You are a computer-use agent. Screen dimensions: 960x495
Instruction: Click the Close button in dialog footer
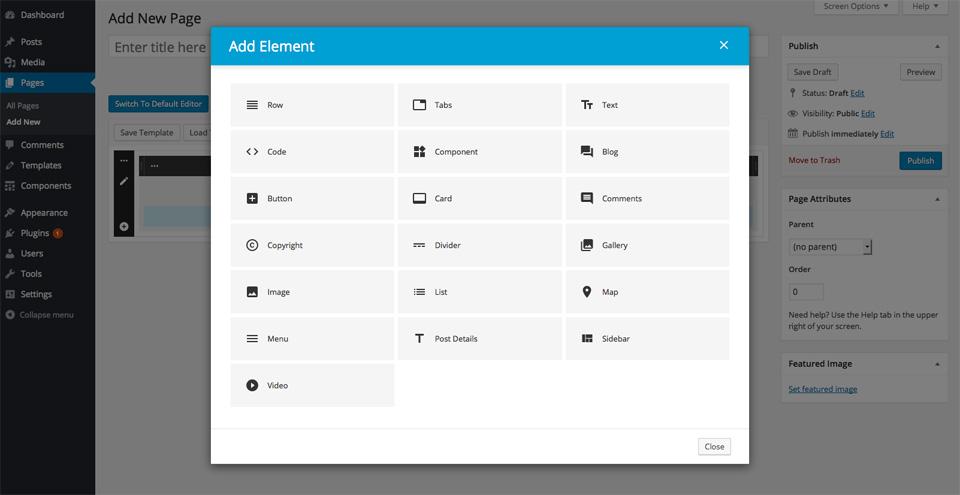coord(714,447)
